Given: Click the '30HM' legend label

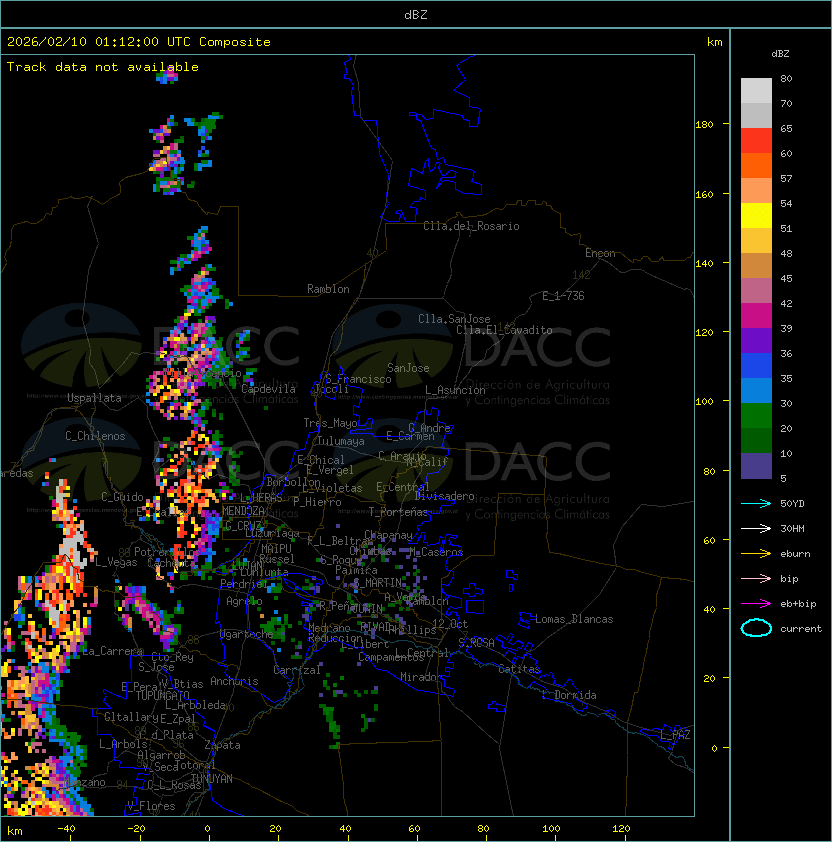Looking at the screenshot, I should pyautogui.click(x=792, y=528).
